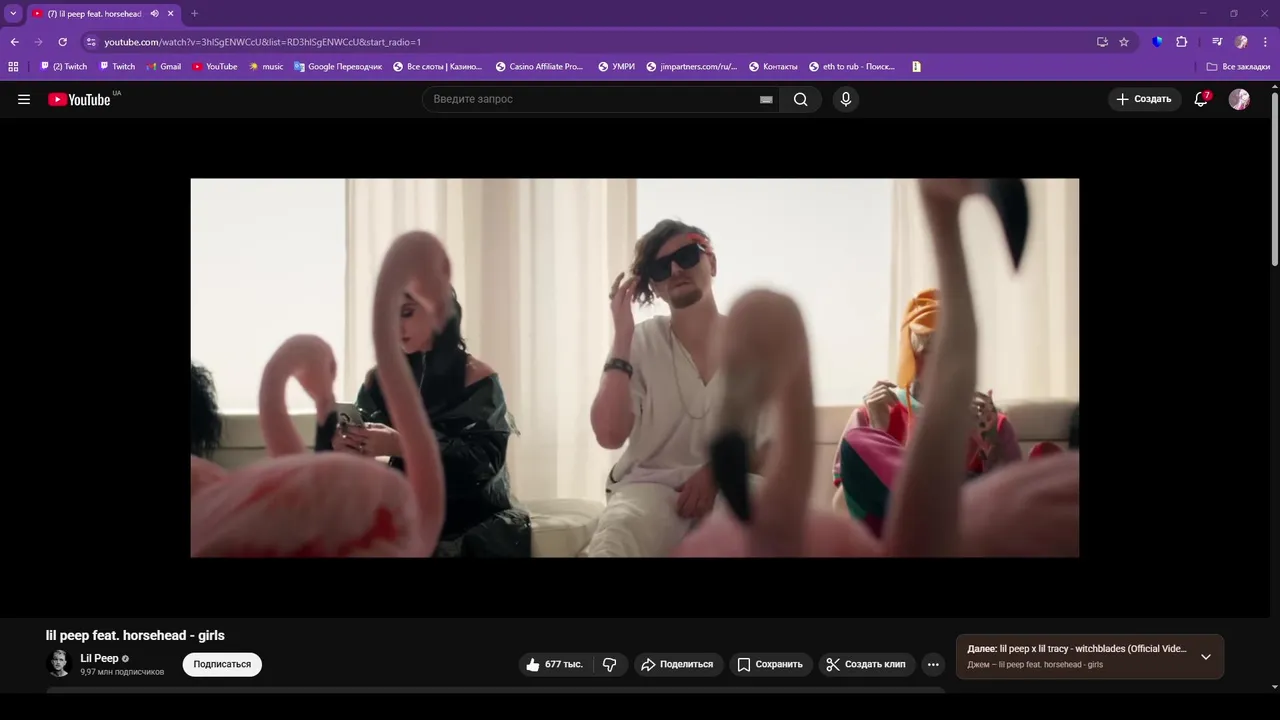Open on-screen keyboard icon in search box
Image resolution: width=1280 pixels, height=720 pixels.
766,100
